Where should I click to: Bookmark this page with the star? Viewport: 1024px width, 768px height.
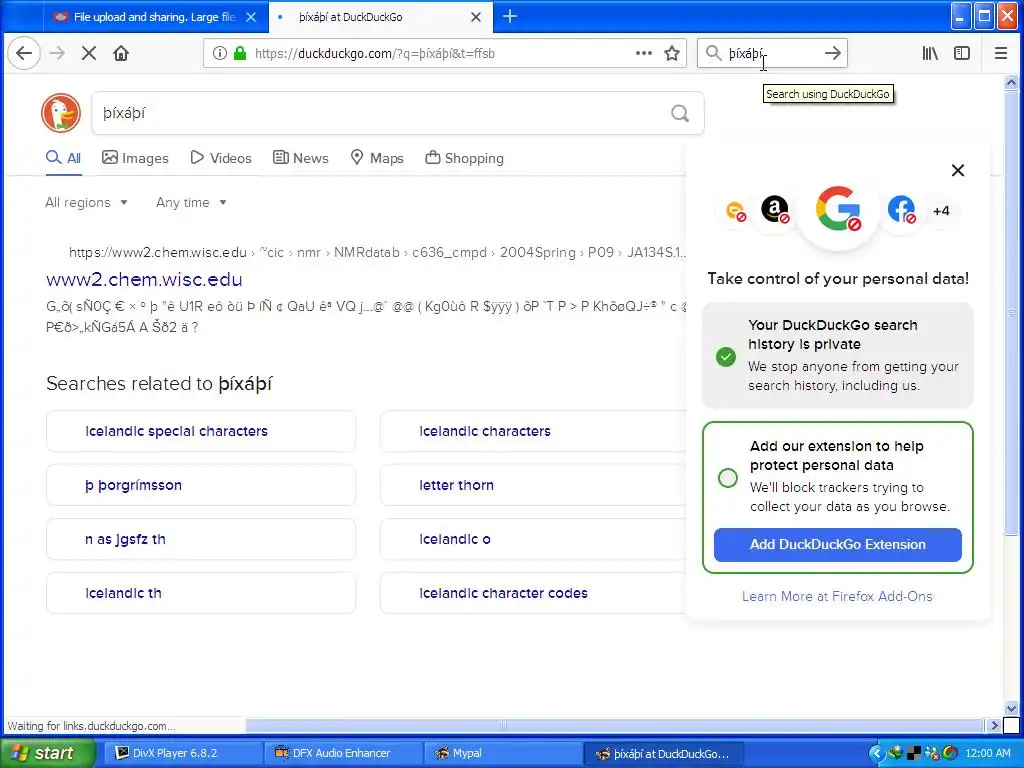coord(672,54)
